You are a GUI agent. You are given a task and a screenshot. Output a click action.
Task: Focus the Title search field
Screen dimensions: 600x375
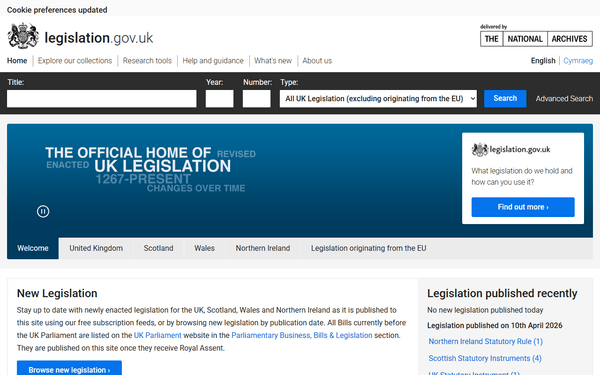[x=101, y=99]
